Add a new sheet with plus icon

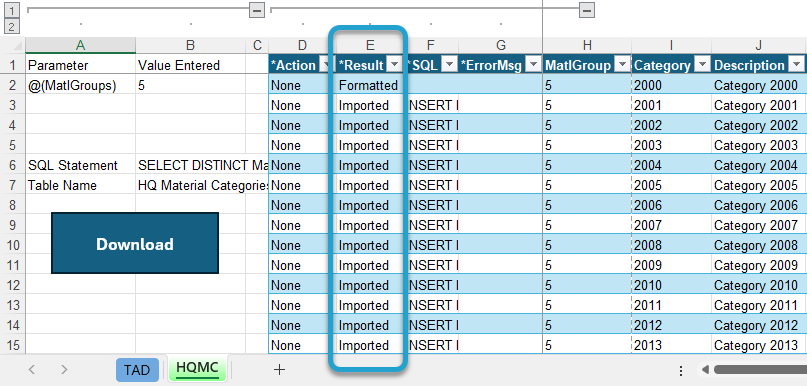pyautogui.click(x=279, y=369)
